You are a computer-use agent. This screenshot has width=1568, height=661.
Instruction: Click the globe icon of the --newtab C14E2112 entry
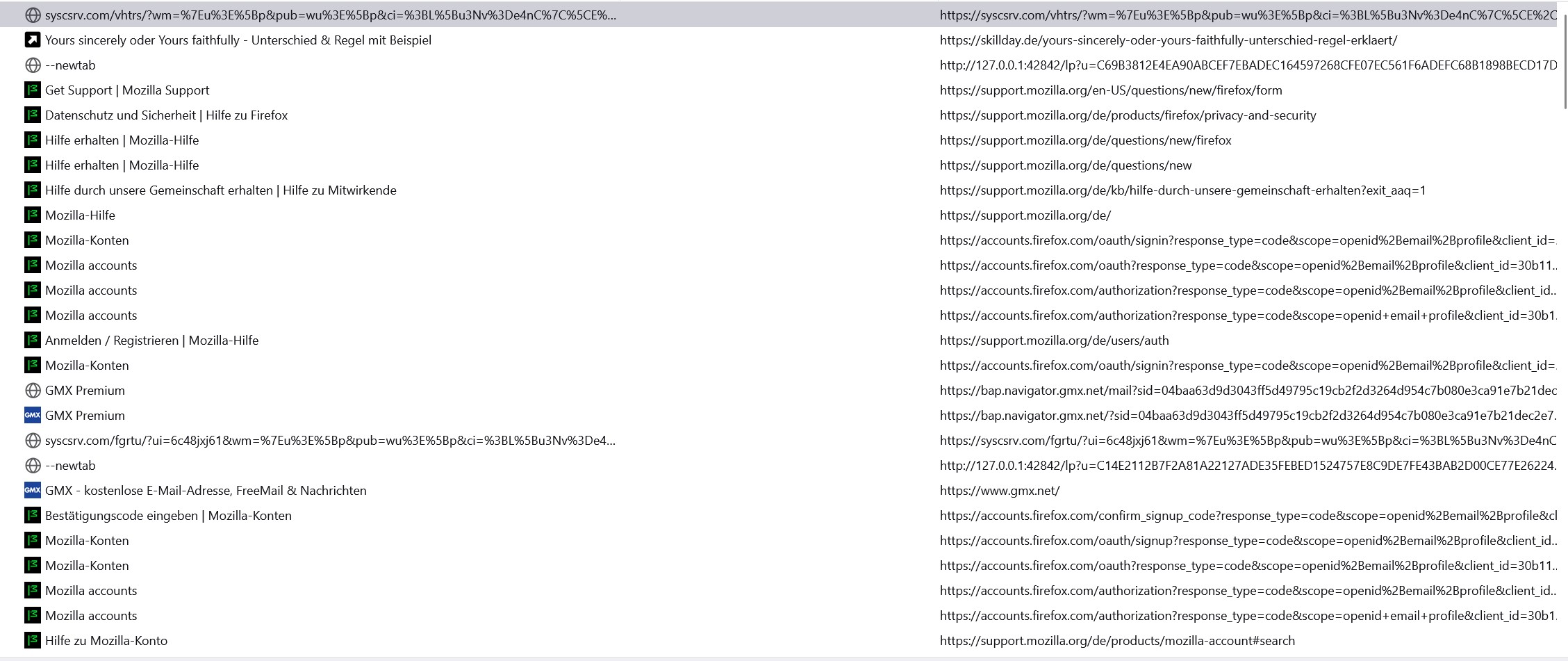(33, 466)
